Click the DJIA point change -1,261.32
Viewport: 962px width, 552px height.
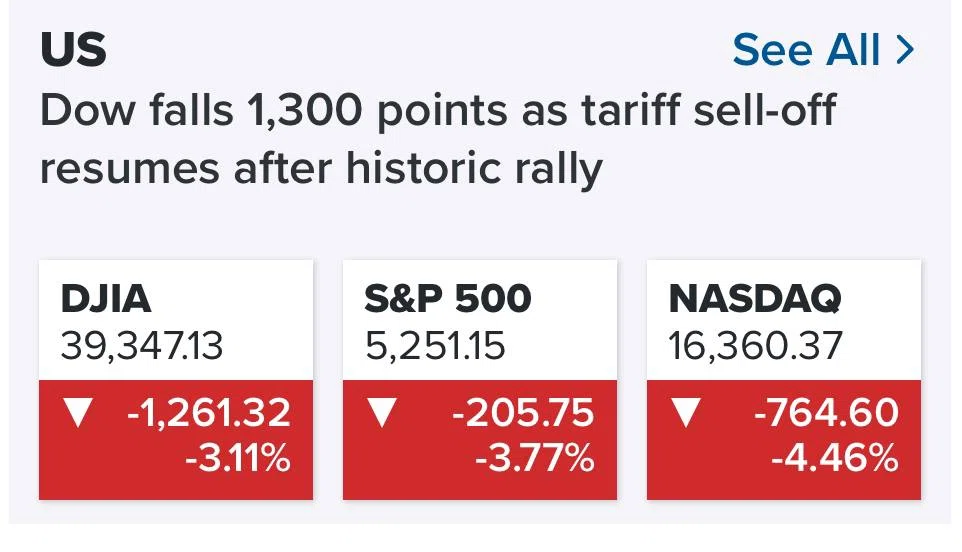(209, 412)
